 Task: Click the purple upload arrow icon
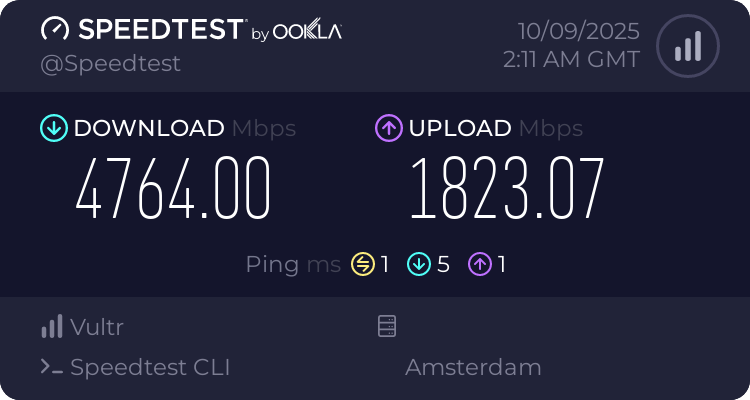click(389, 128)
